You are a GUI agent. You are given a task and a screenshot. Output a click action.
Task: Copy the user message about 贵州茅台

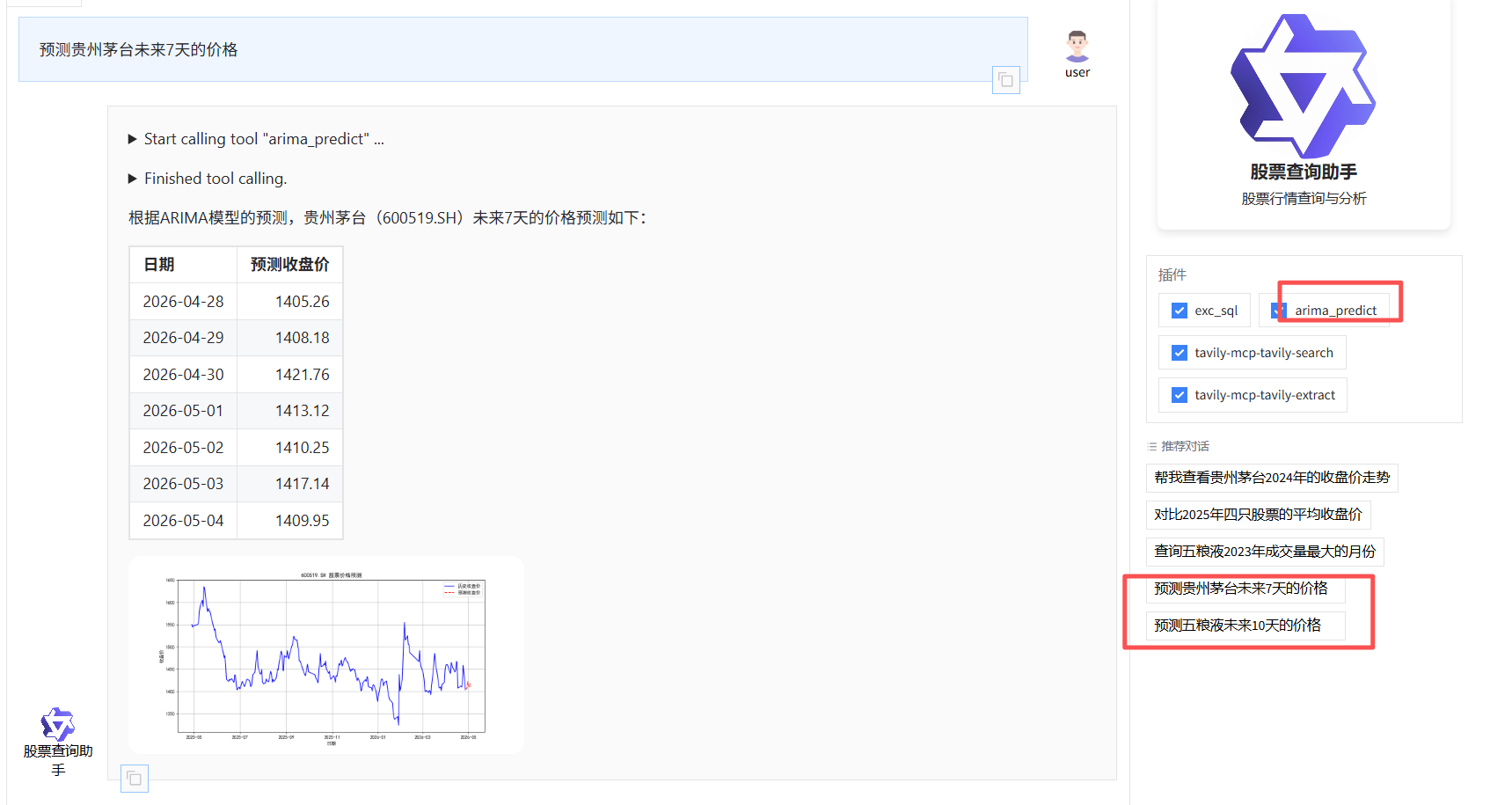1006,80
